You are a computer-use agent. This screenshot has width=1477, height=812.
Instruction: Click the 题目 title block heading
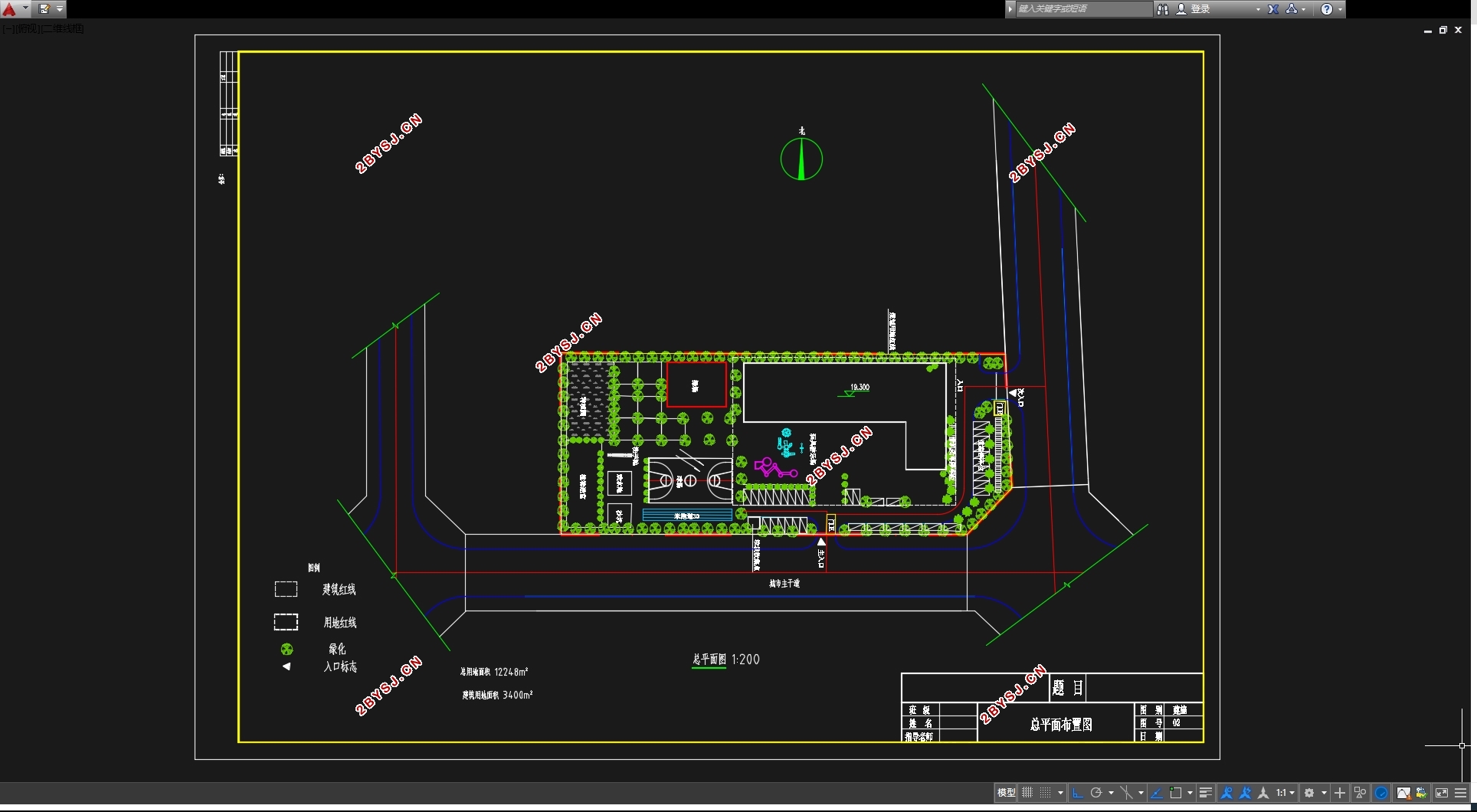1068,688
